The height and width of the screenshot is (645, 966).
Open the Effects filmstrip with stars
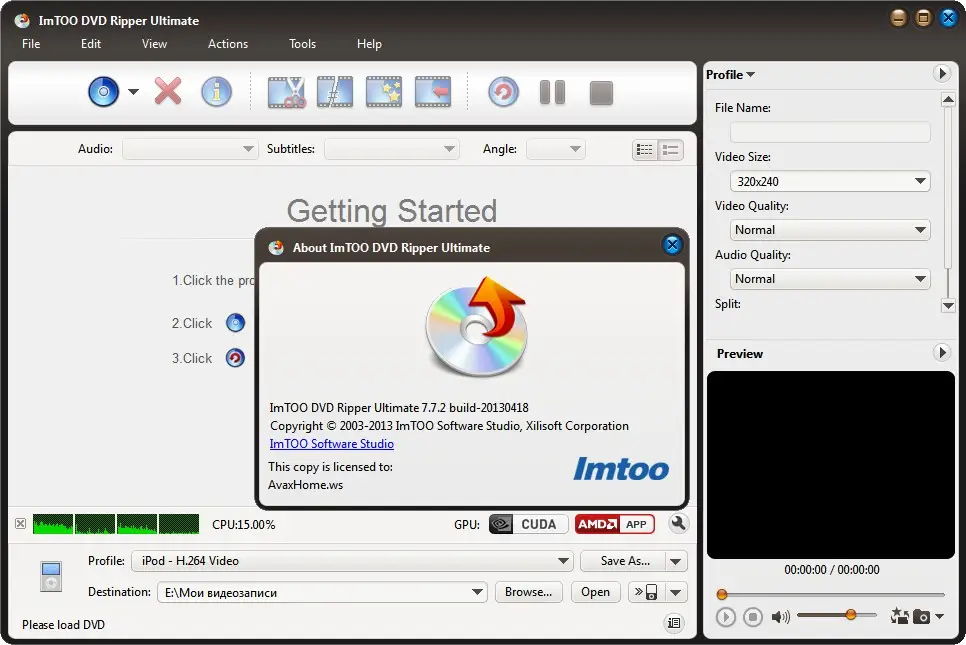tap(384, 92)
